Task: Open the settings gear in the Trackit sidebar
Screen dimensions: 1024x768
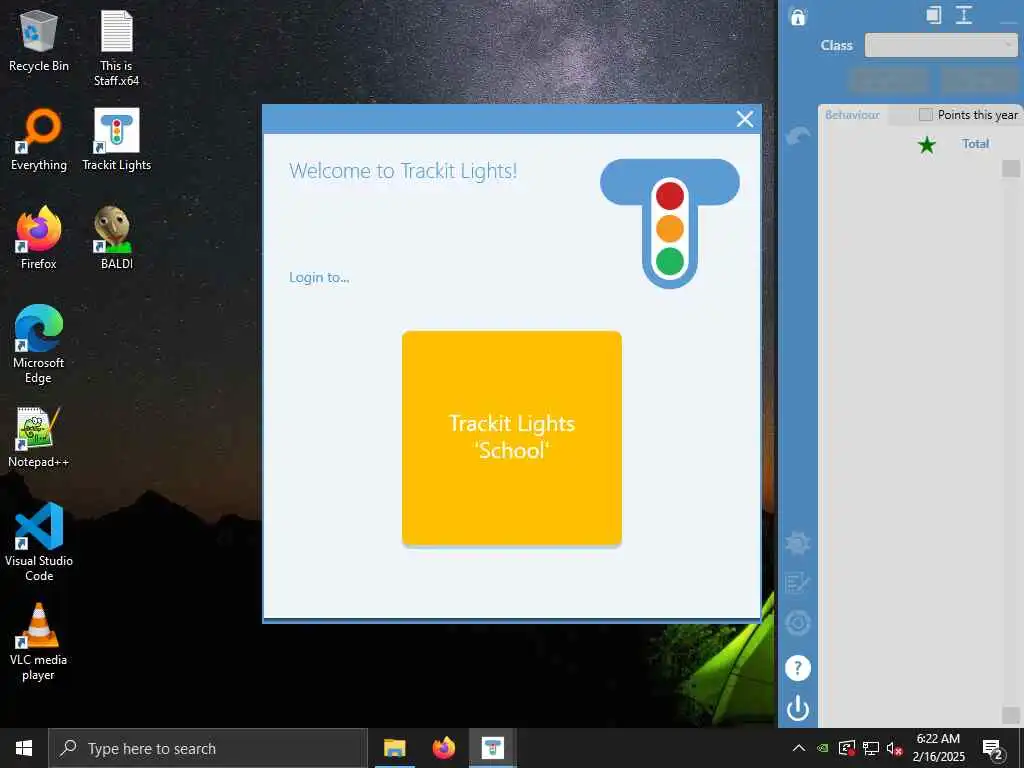Action: pyautogui.click(x=797, y=543)
